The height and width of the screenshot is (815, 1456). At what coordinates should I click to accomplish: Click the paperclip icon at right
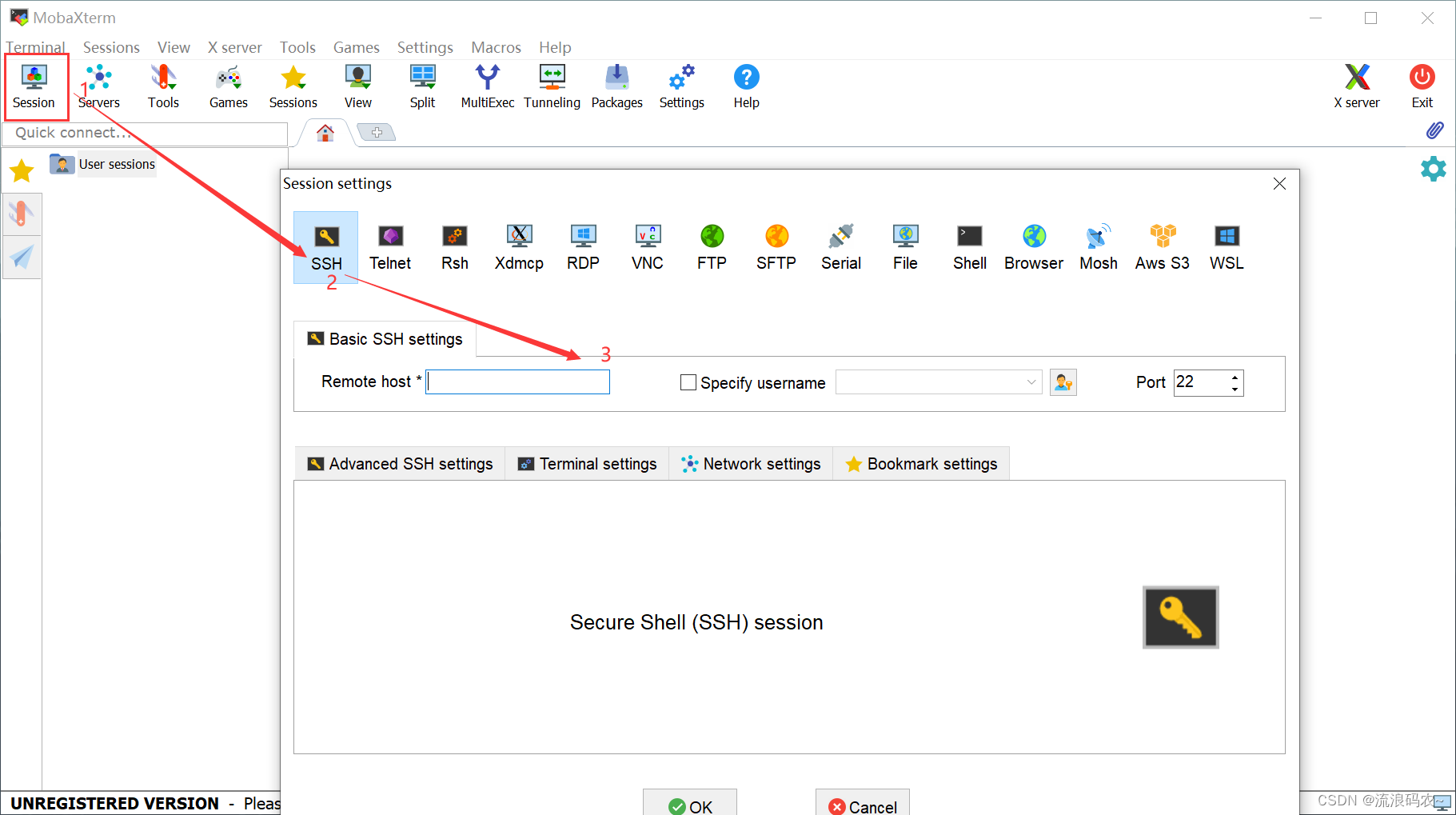point(1434,130)
